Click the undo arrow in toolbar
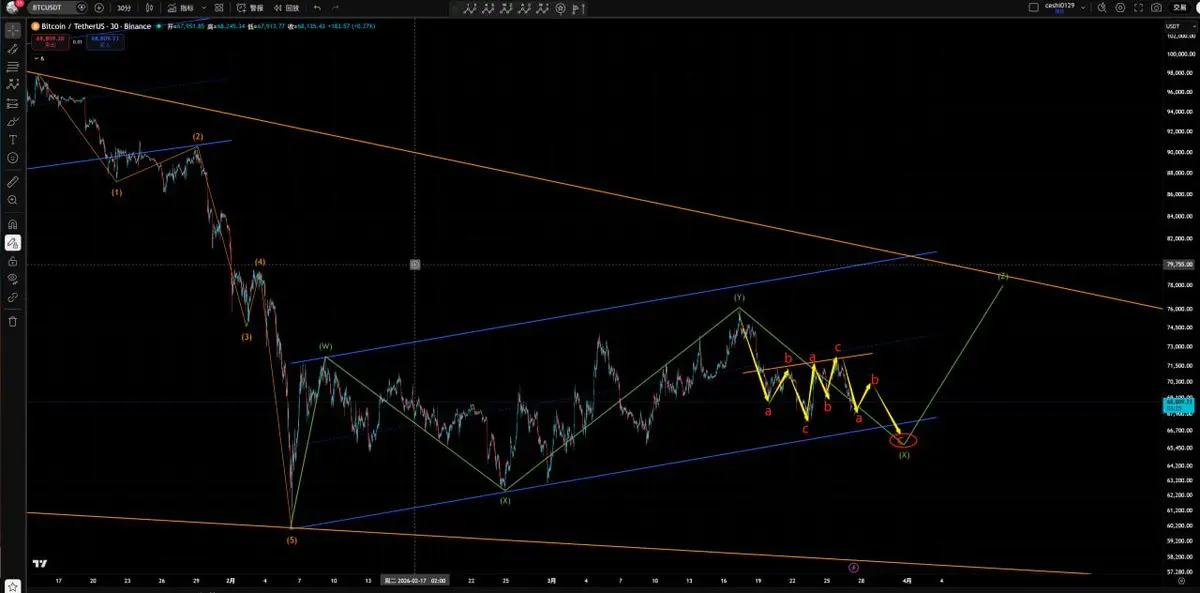The image size is (1200, 593). [317, 7]
